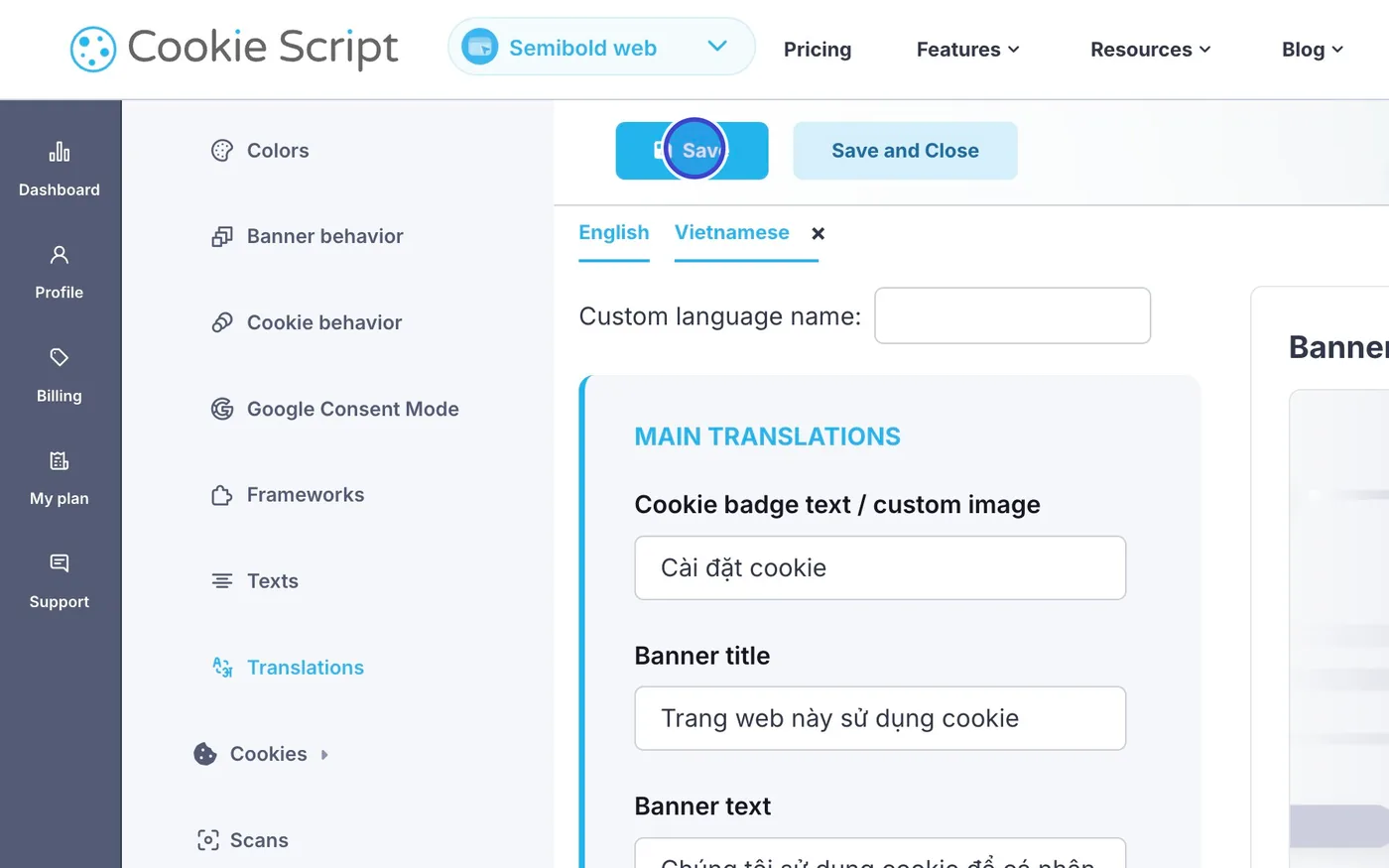This screenshot has height=868, width=1389.
Task: Open Support chat icon
Action: pos(60,563)
